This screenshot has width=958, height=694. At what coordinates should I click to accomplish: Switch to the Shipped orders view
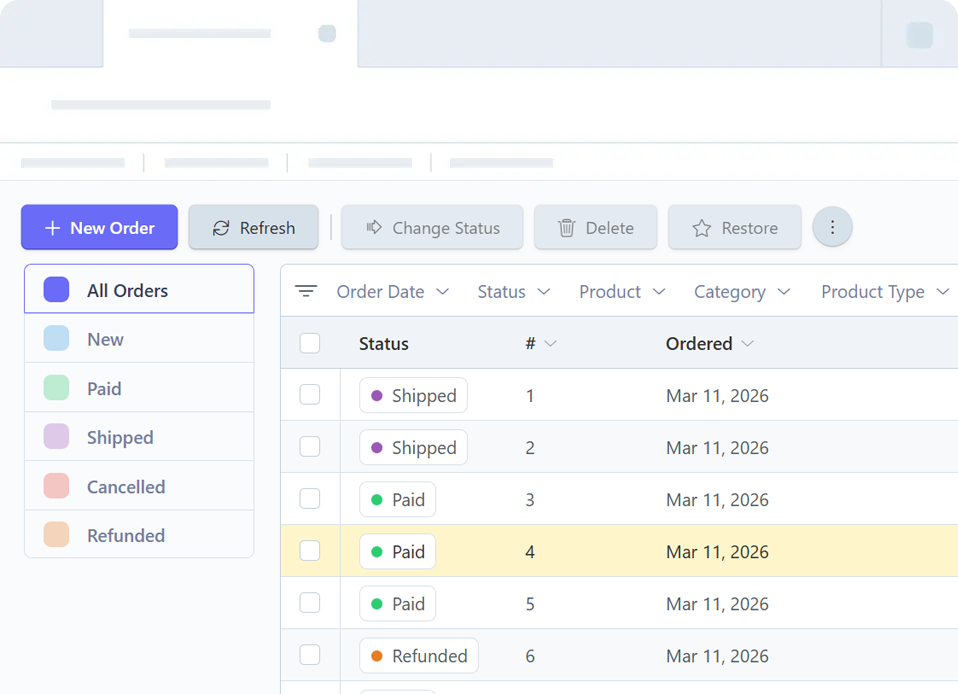point(120,437)
